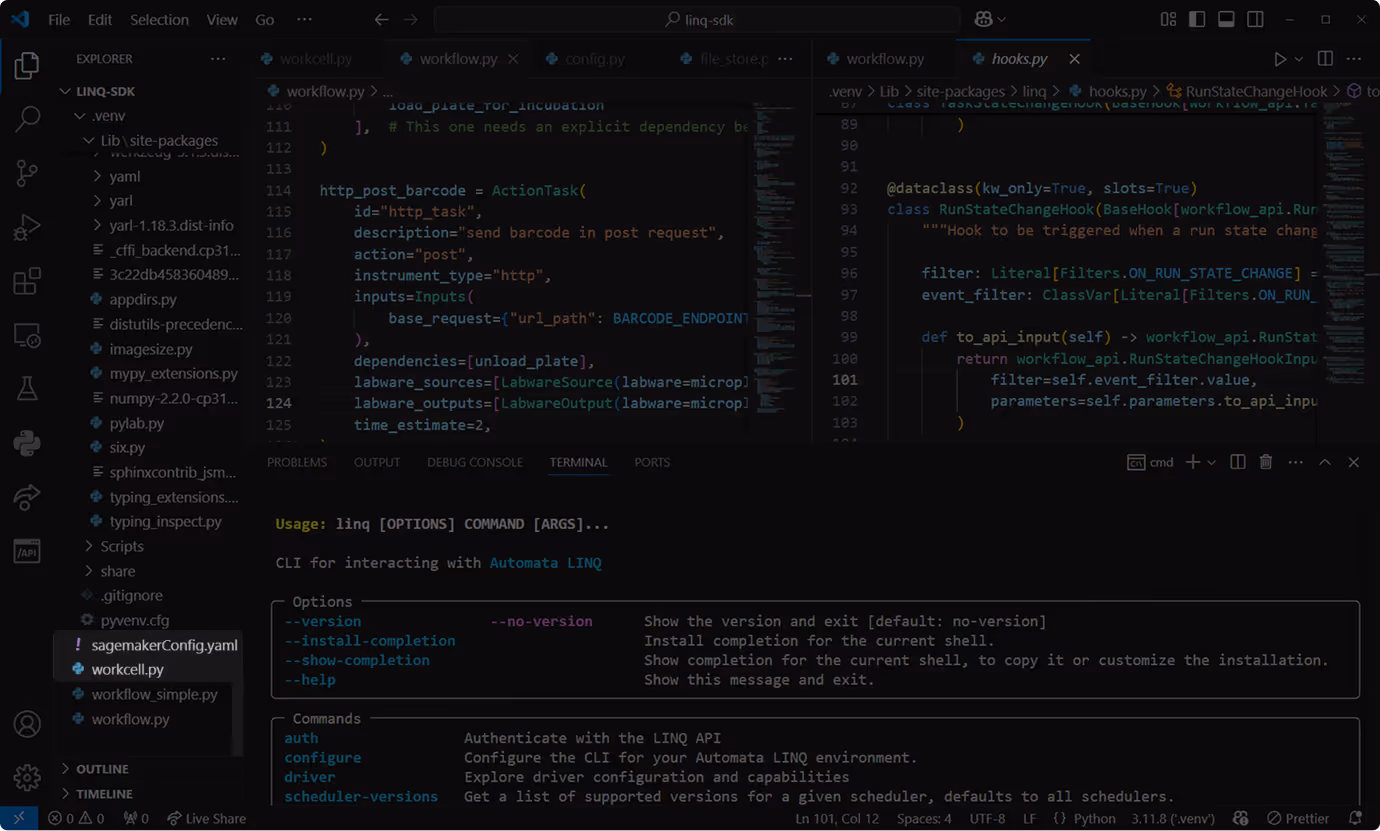Screen dimensions: 1380x831
Task: Kill the active terminal with the trash icon
Action: coord(1265,462)
